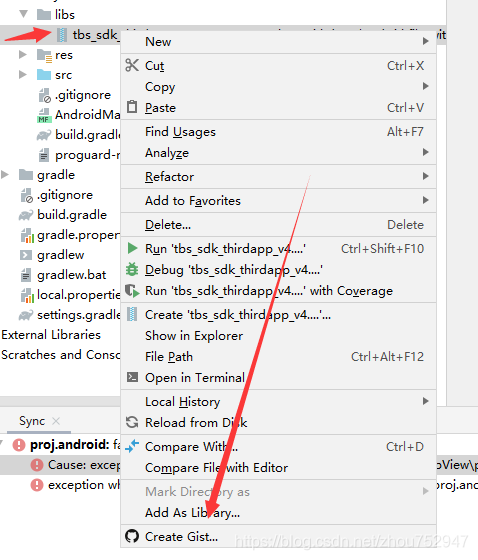Expand the res folder arrow
The image size is (478, 560).
pyautogui.click(x=23, y=55)
